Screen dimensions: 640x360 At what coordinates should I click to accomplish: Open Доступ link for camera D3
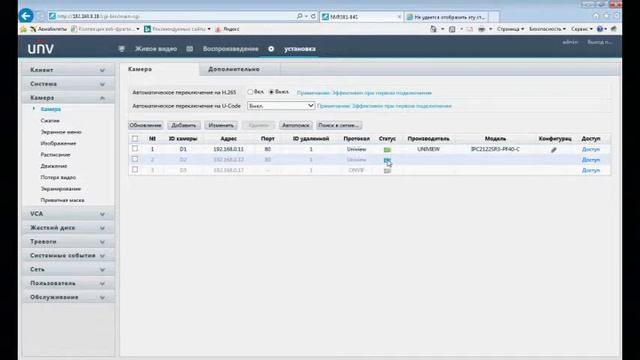pos(591,170)
